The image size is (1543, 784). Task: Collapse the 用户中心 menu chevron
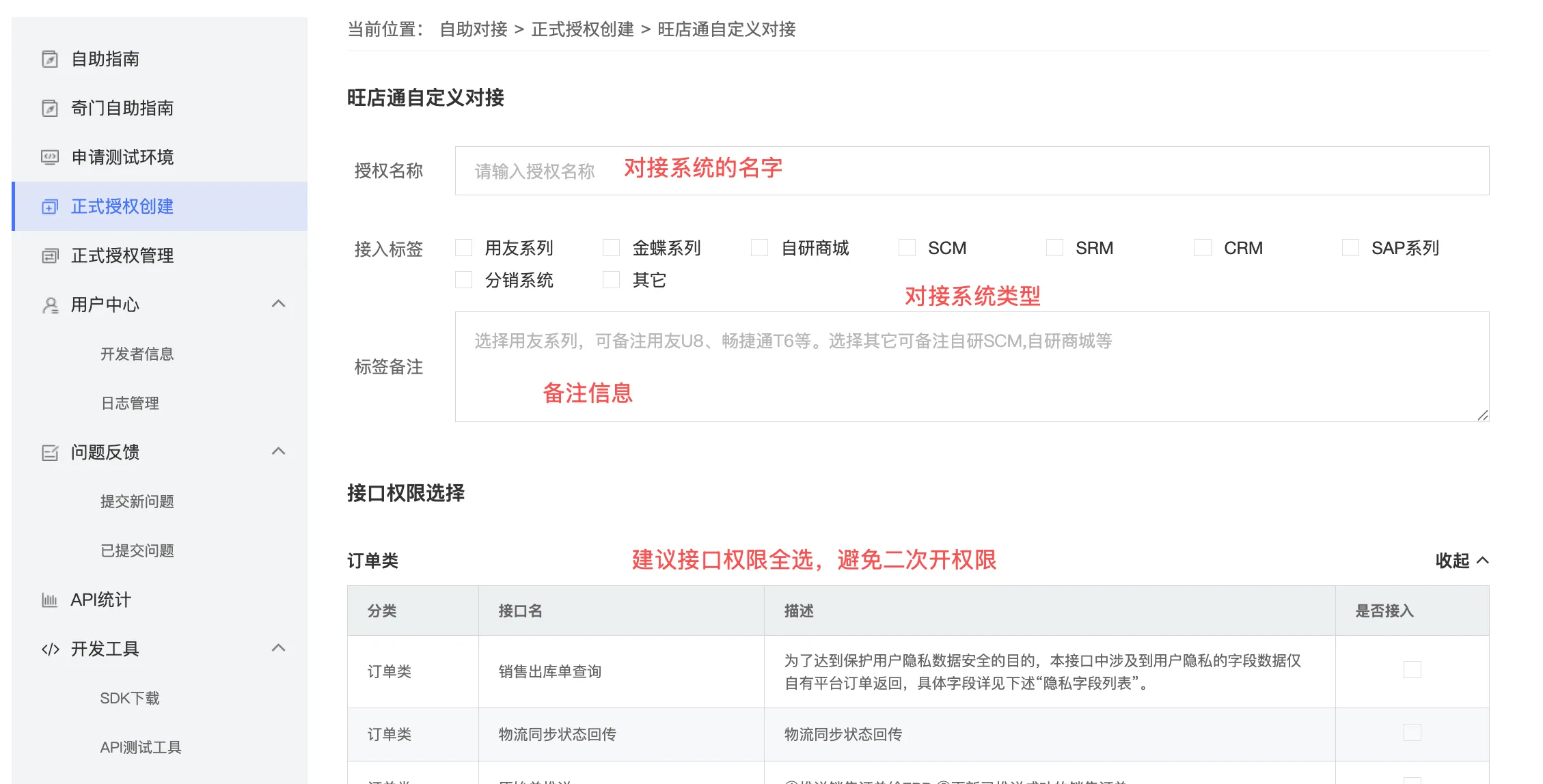pyautogui.click(x=278, y=304)
